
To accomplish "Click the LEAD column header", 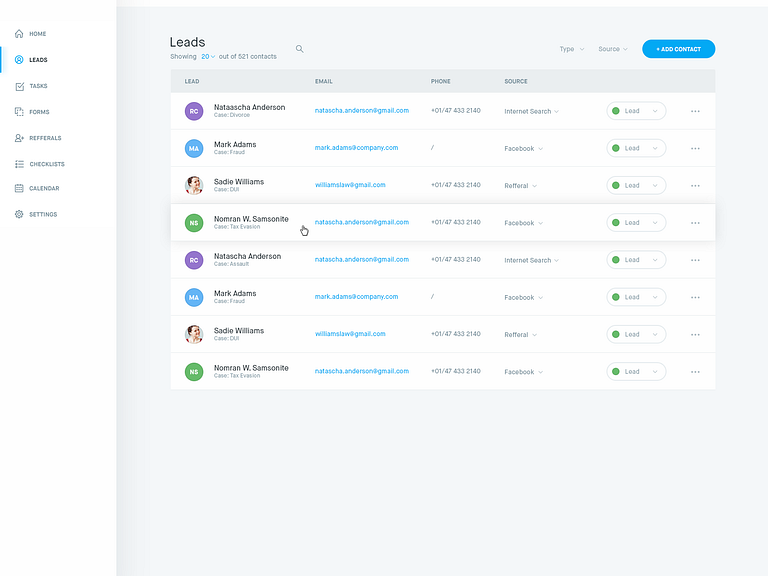I will click(x=192, y=81).
